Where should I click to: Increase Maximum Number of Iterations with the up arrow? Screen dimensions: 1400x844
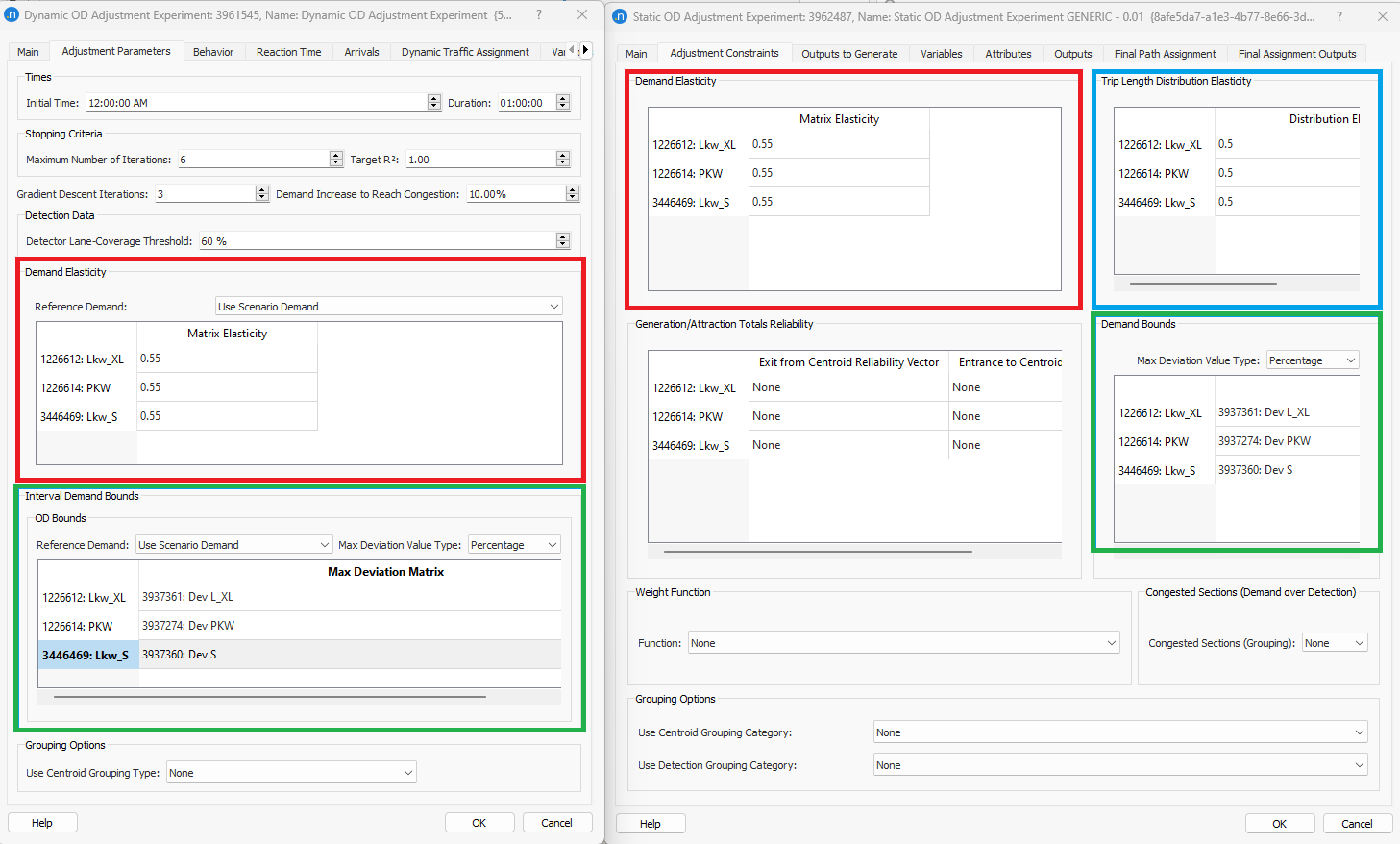pyautogui.click(x=334, y=155)
